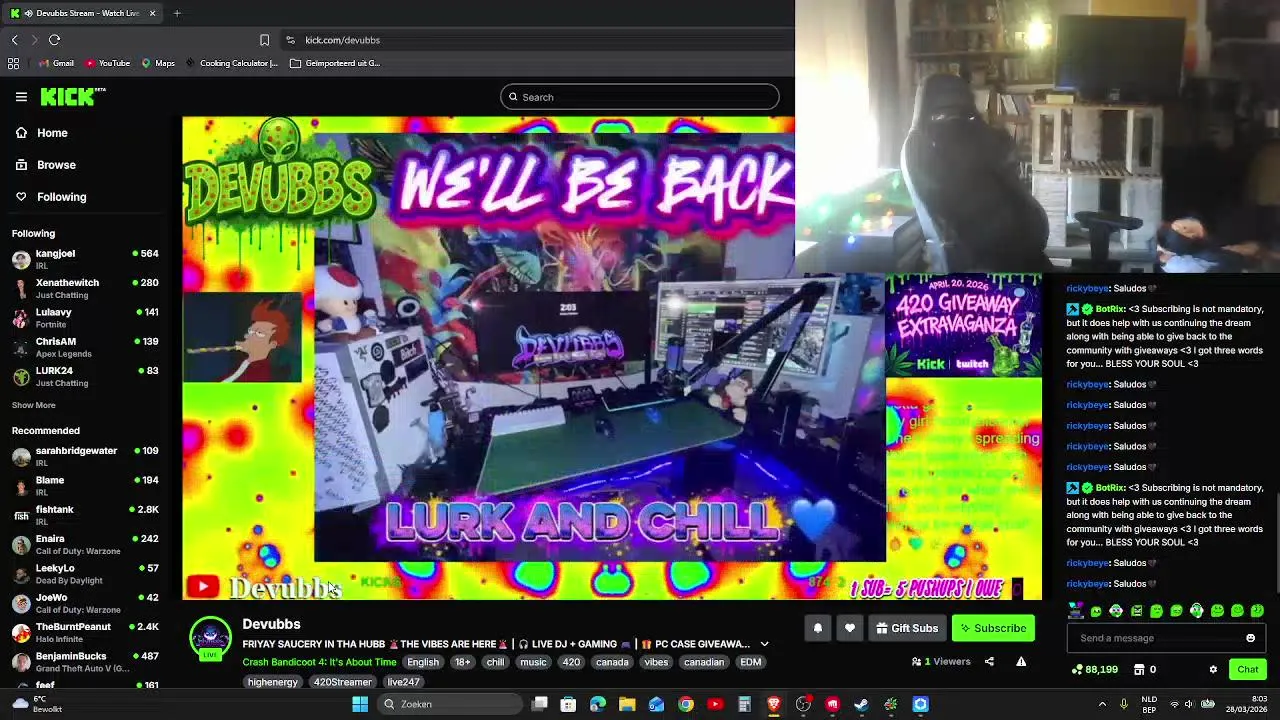Switch to the Devubbs Stream browser tab
The width and height of the screenshot is (1280, 720).
82,13
